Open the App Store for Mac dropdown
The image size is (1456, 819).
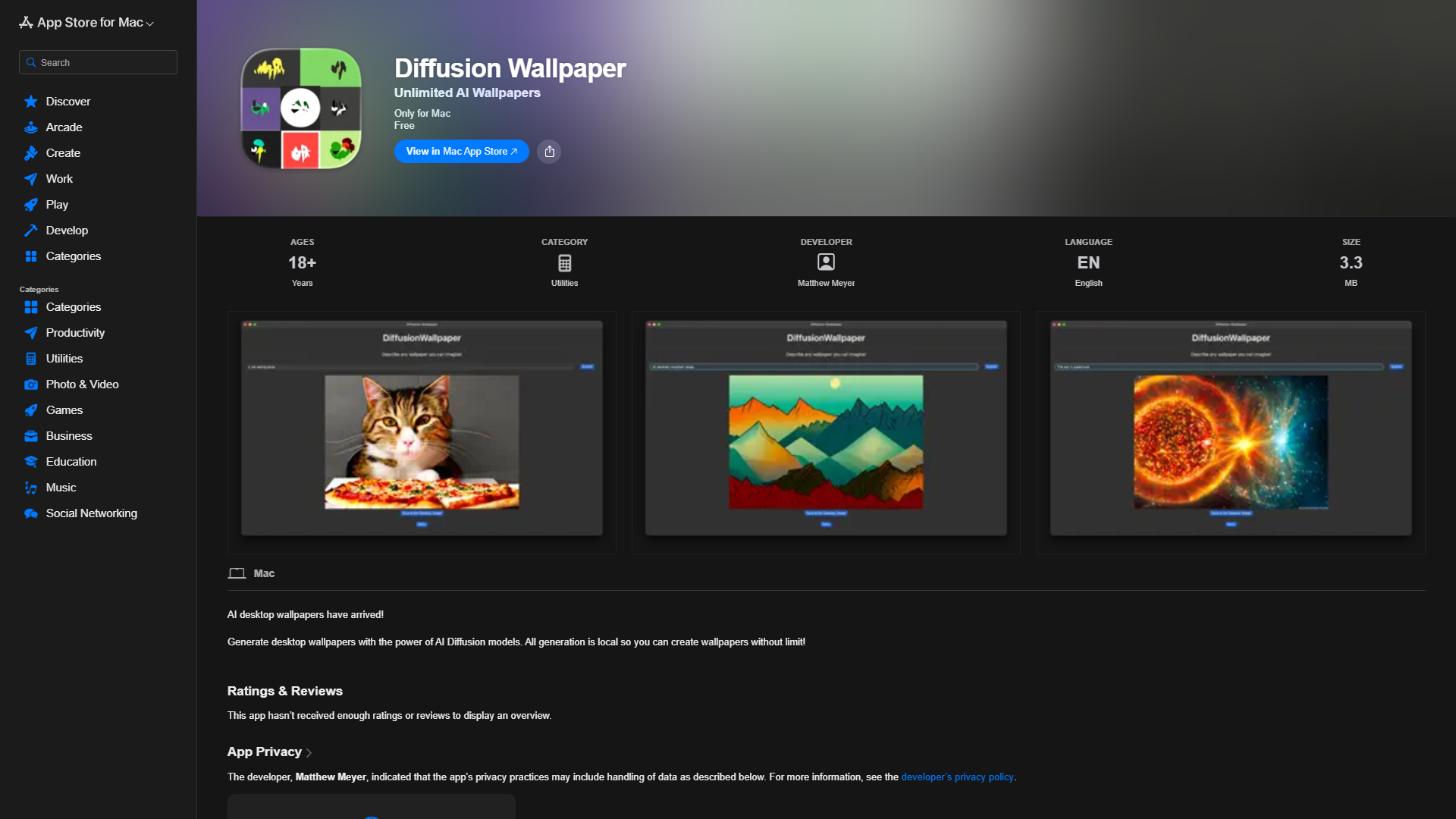pos(86,23)
